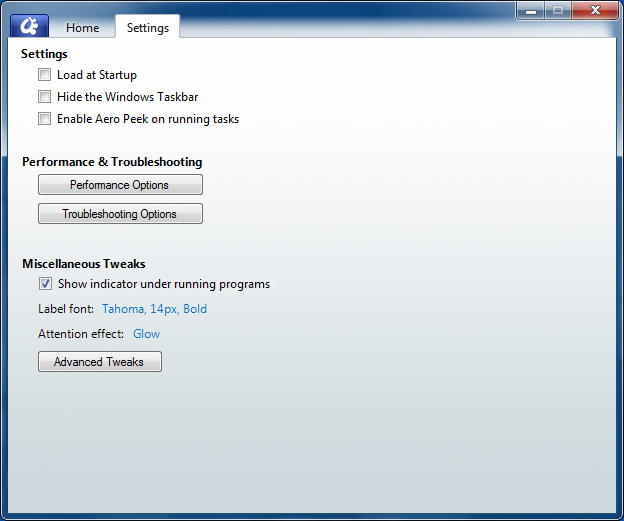
Task: Switch to the Home tab
Action: (x=82, y=27)
